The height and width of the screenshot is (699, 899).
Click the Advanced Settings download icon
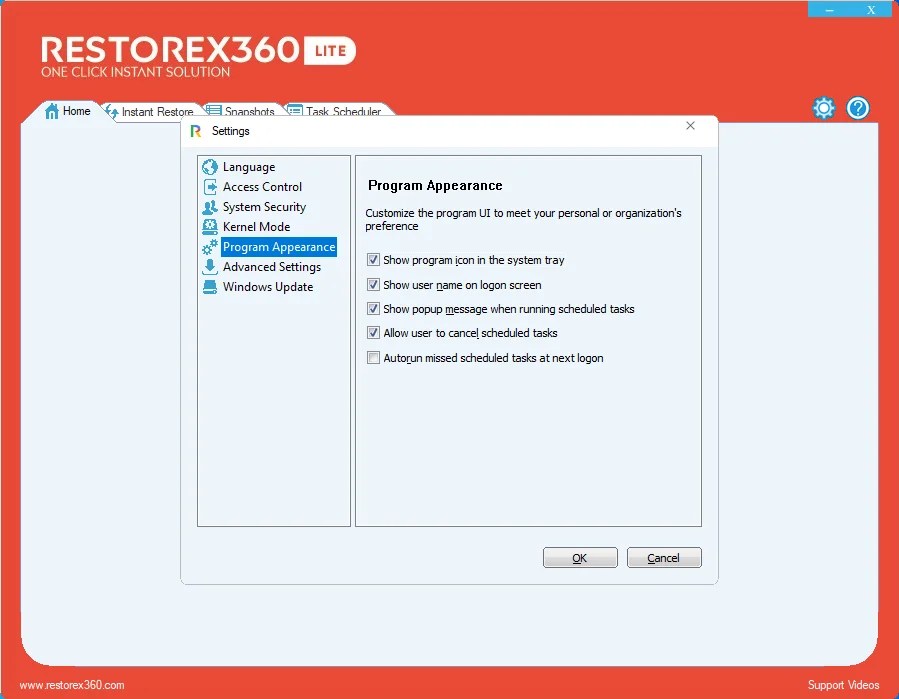[210, 267]
